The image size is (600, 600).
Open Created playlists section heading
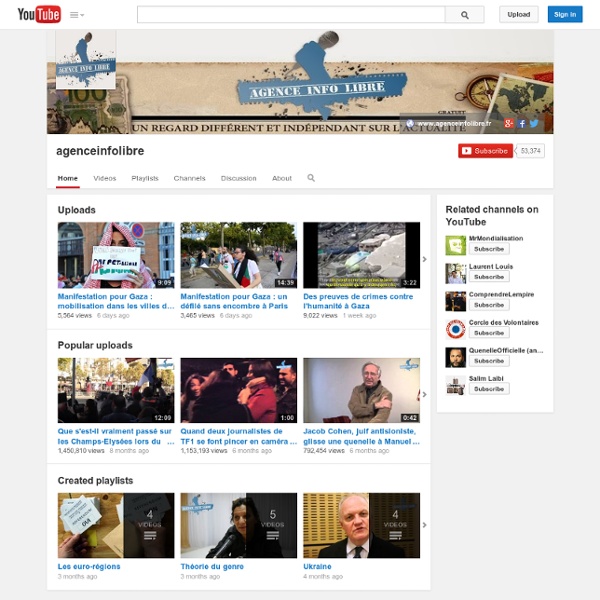pos(95,481)
